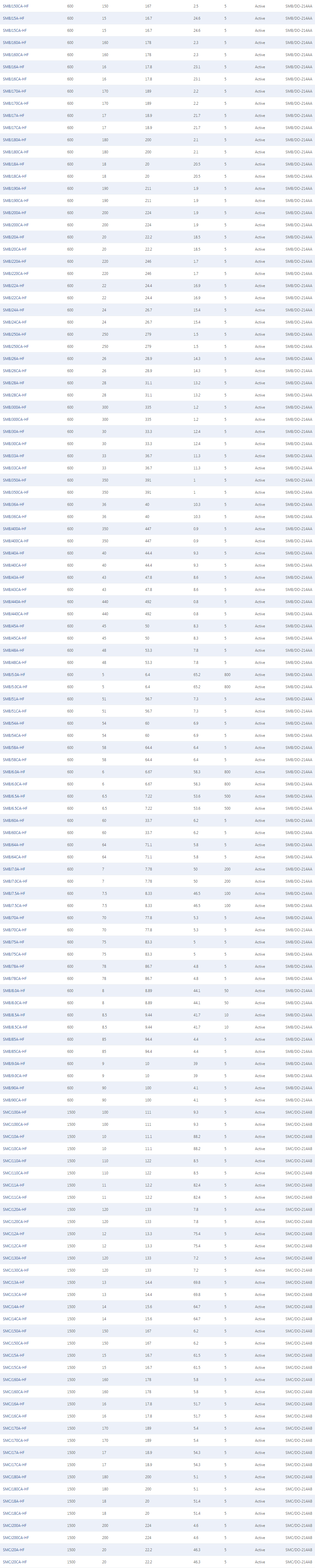315x1568 pixels.
Task: Open the SMCJ14CA-HF part link
Action: [15, 1318]
